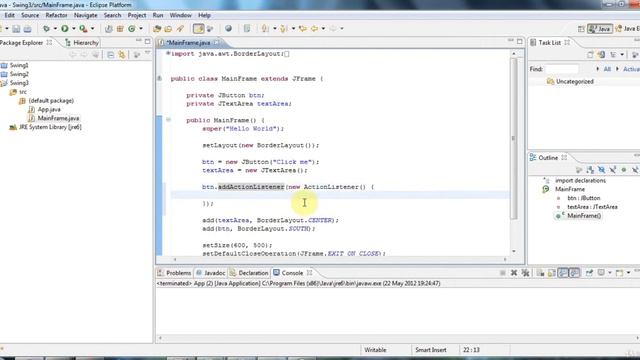This screenshot has height=360, width=640.
Task: Open the Source menu
Action: point(30,15)
